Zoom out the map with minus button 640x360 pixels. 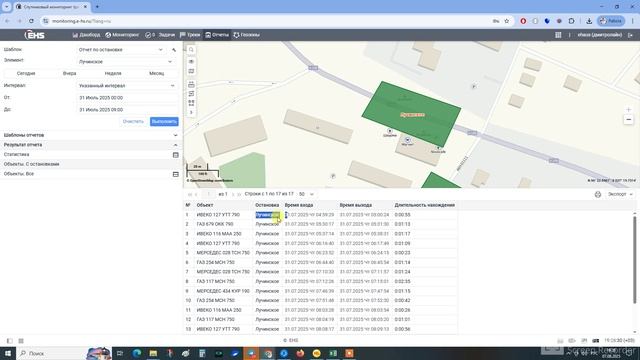coord(629,120)
